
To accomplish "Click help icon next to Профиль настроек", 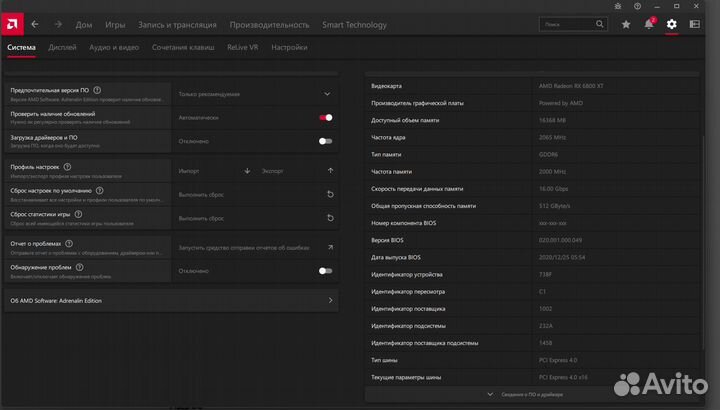I will [67, 166].
